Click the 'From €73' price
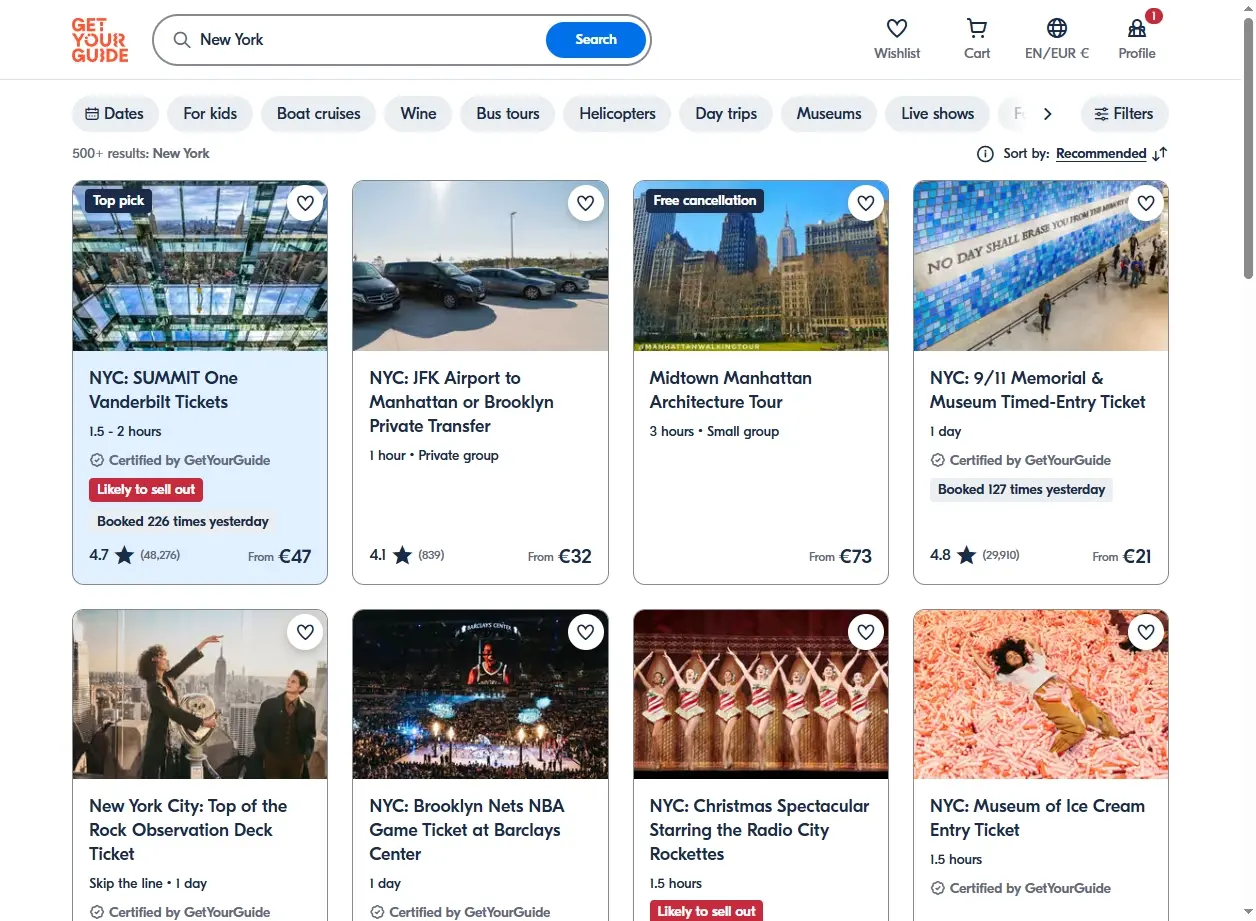This screenshot has width=1256, height=921. tap(840, 556)
